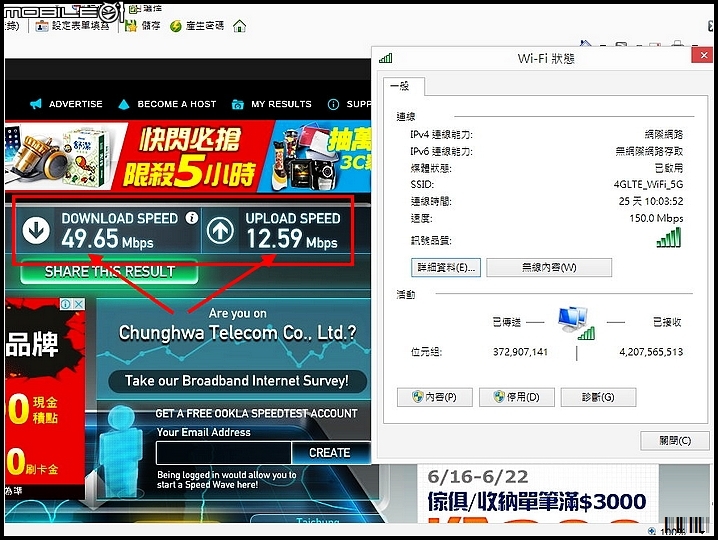This screenshot has height=540, width=718.
Task: Click the save toolbar icon
Action: point(131,26)
